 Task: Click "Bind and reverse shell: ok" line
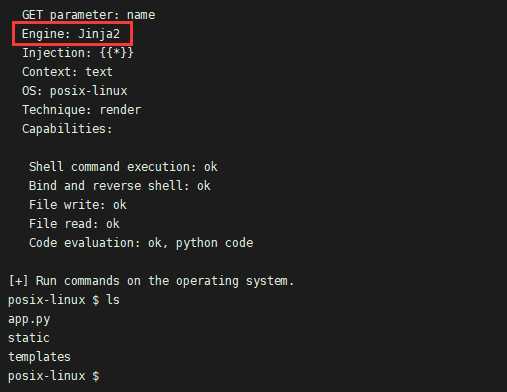[120, 186]
